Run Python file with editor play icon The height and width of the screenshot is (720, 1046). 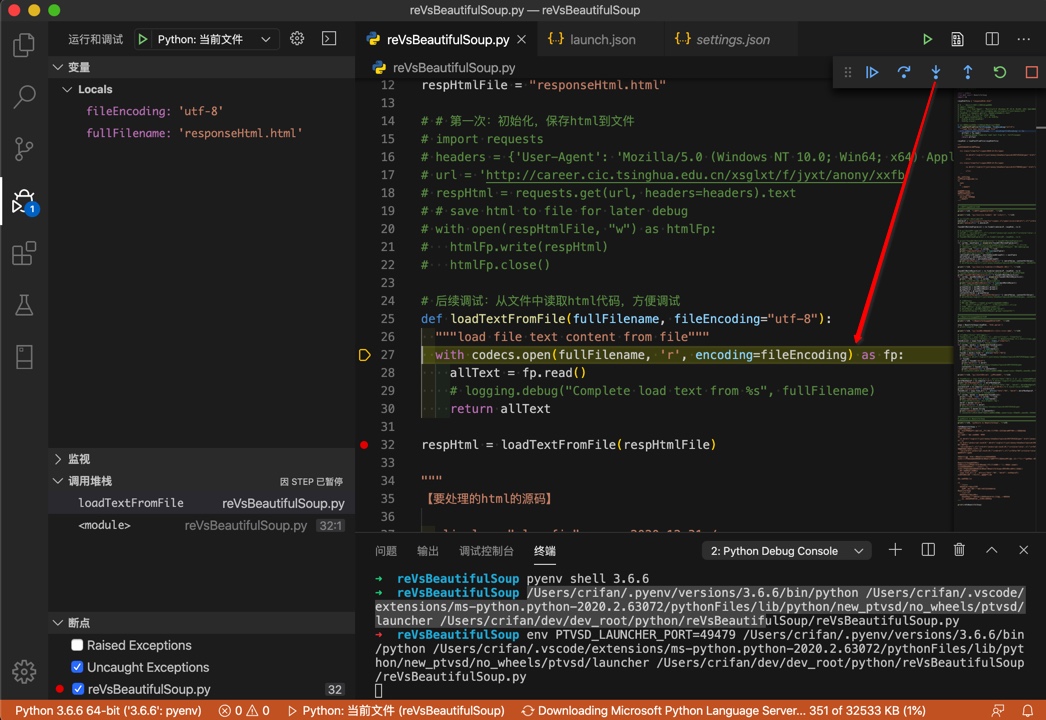point(927,39)
